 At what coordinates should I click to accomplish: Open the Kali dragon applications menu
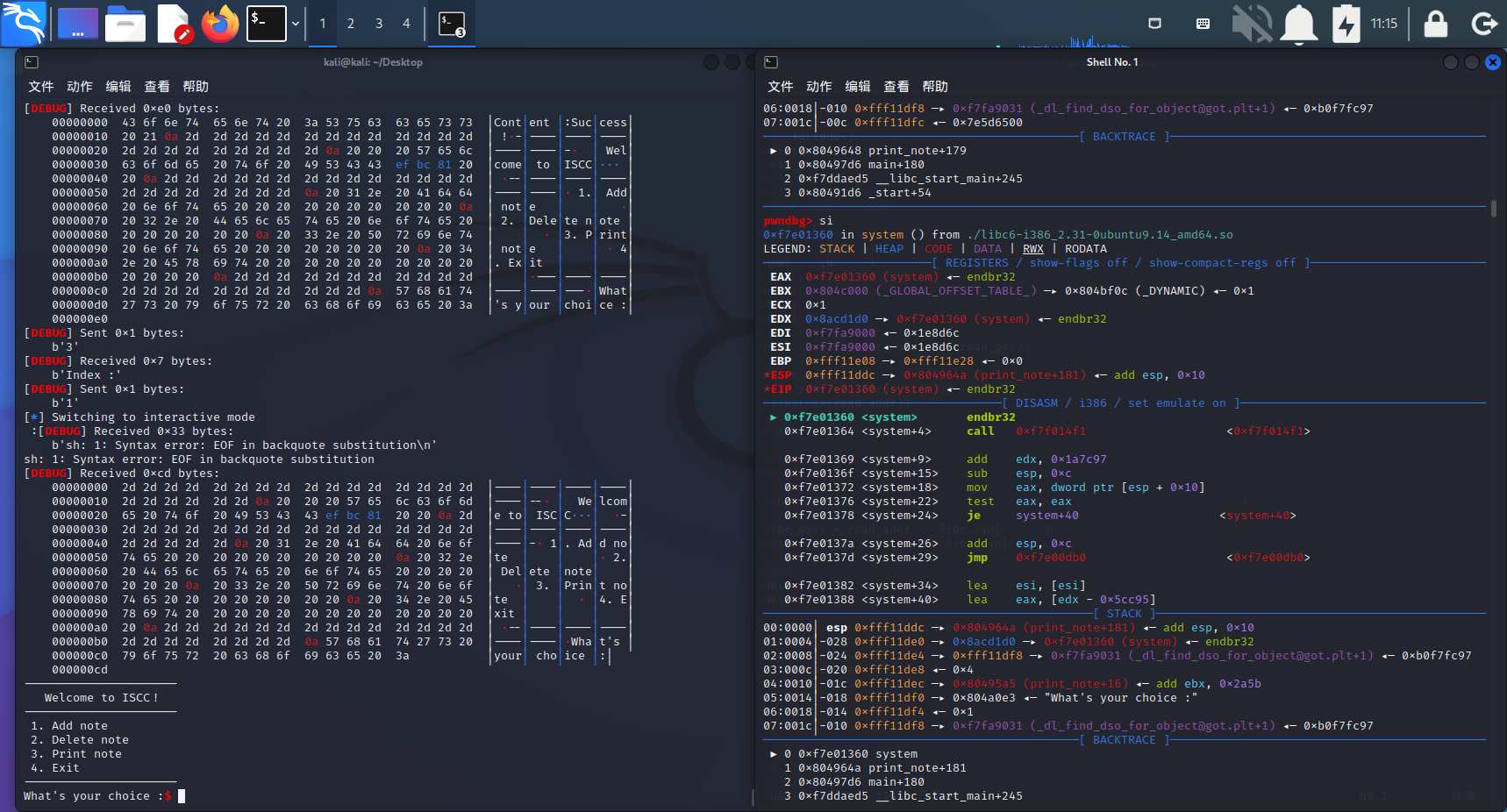coord(24,23)
